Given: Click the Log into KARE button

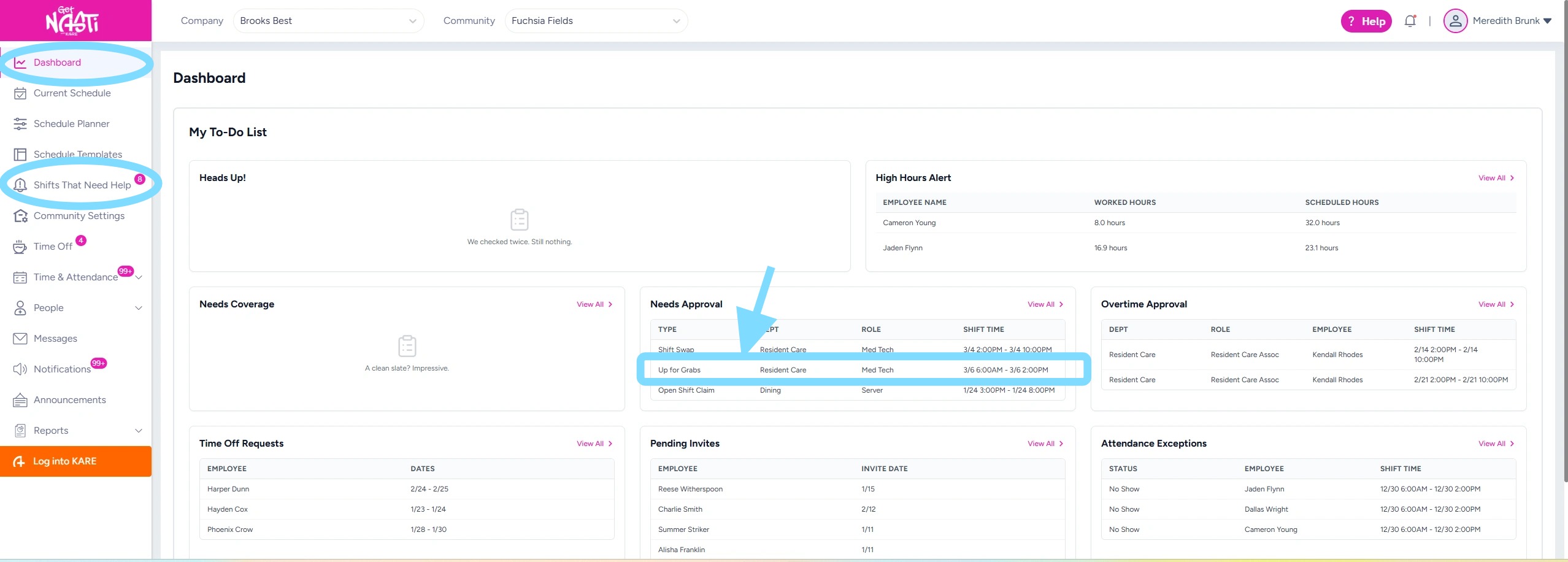Looking at the screenshot, I should (75, 461).
